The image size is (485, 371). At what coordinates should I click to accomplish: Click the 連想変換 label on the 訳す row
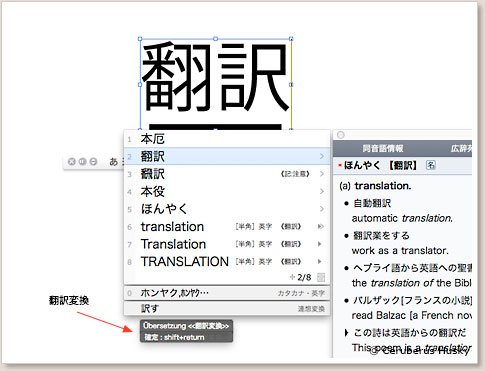[x=311, y=309]
